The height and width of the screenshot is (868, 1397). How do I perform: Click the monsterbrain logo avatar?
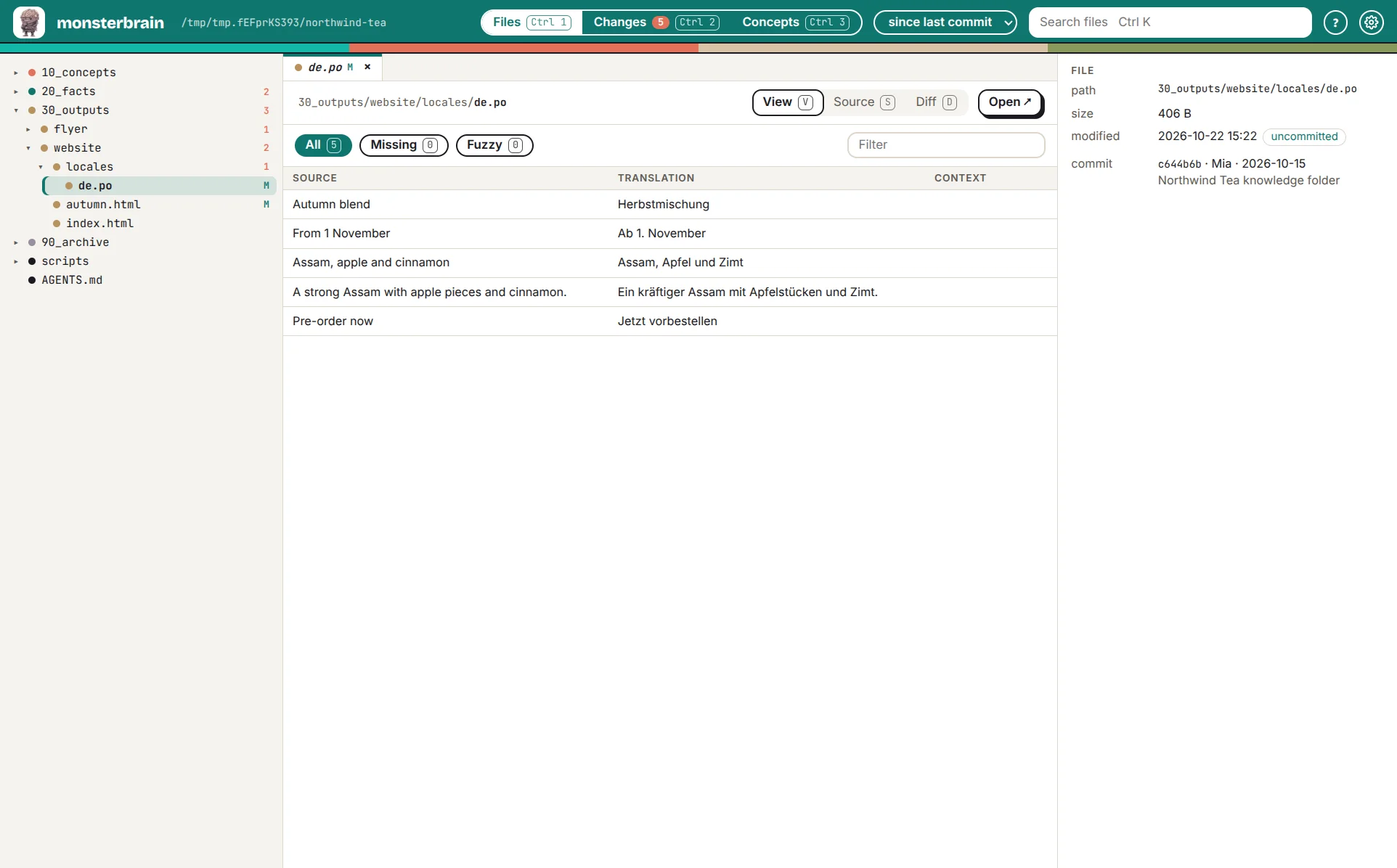click(x=29, y=22)
